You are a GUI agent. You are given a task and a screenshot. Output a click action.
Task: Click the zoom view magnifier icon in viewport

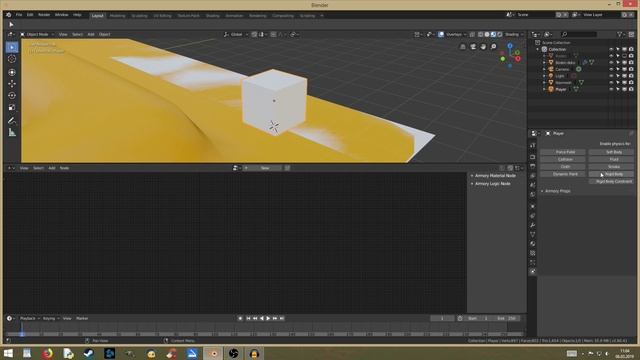(493, 47)
